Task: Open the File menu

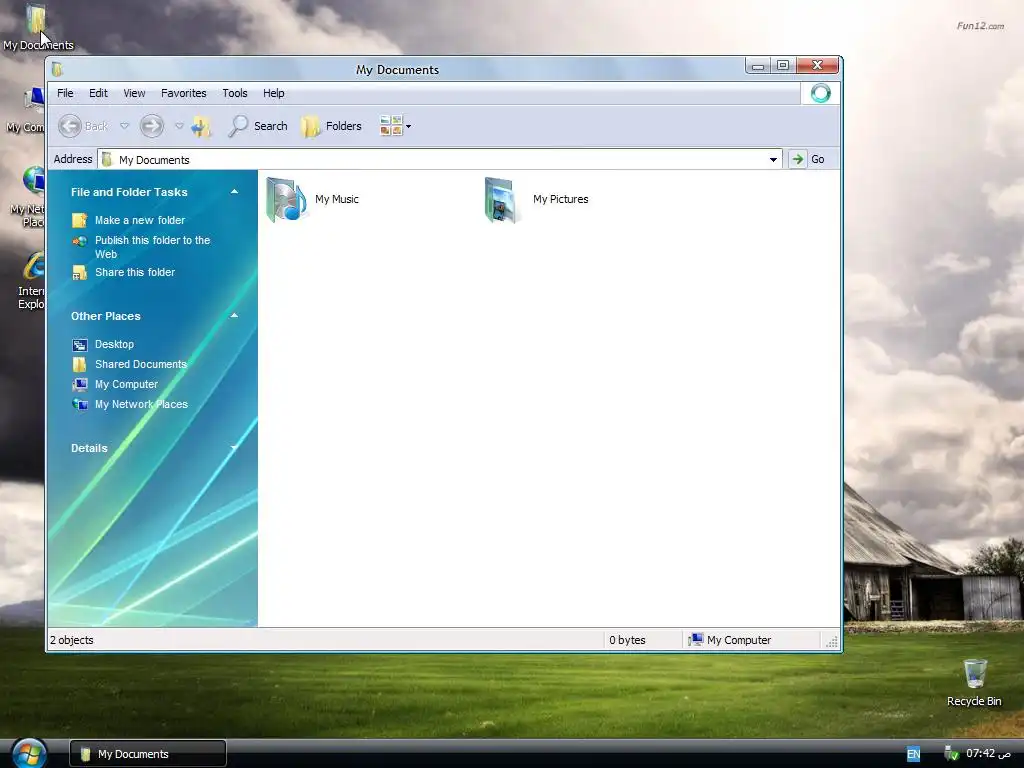Action: (65, 93)
